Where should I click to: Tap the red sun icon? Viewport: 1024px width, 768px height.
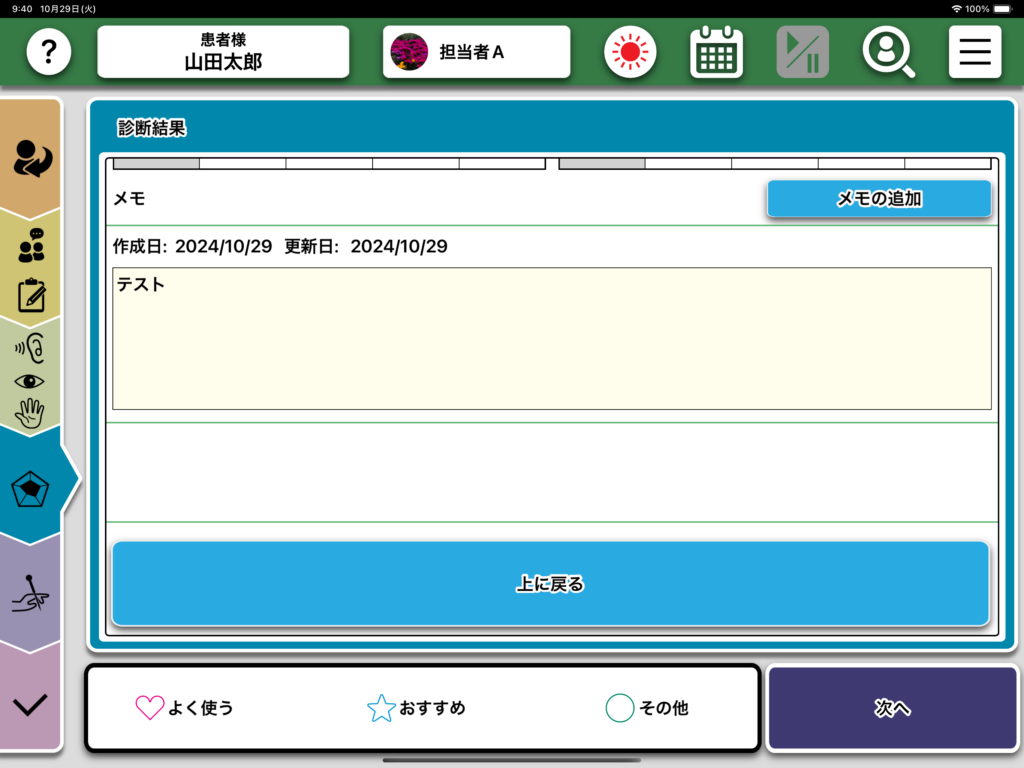coord(630,52)
